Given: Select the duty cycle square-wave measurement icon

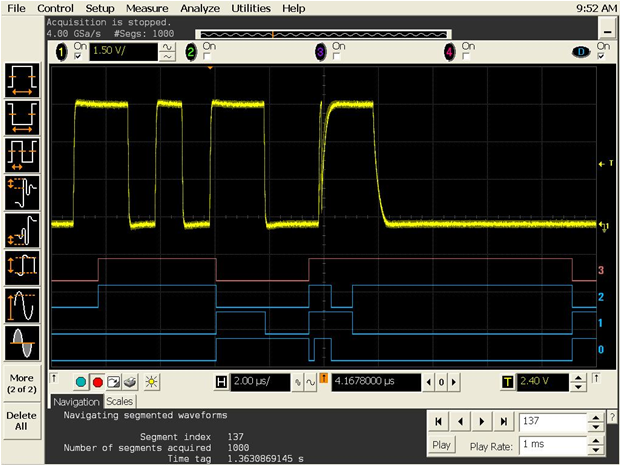Looking at the screenshot, I should [22, 155].
